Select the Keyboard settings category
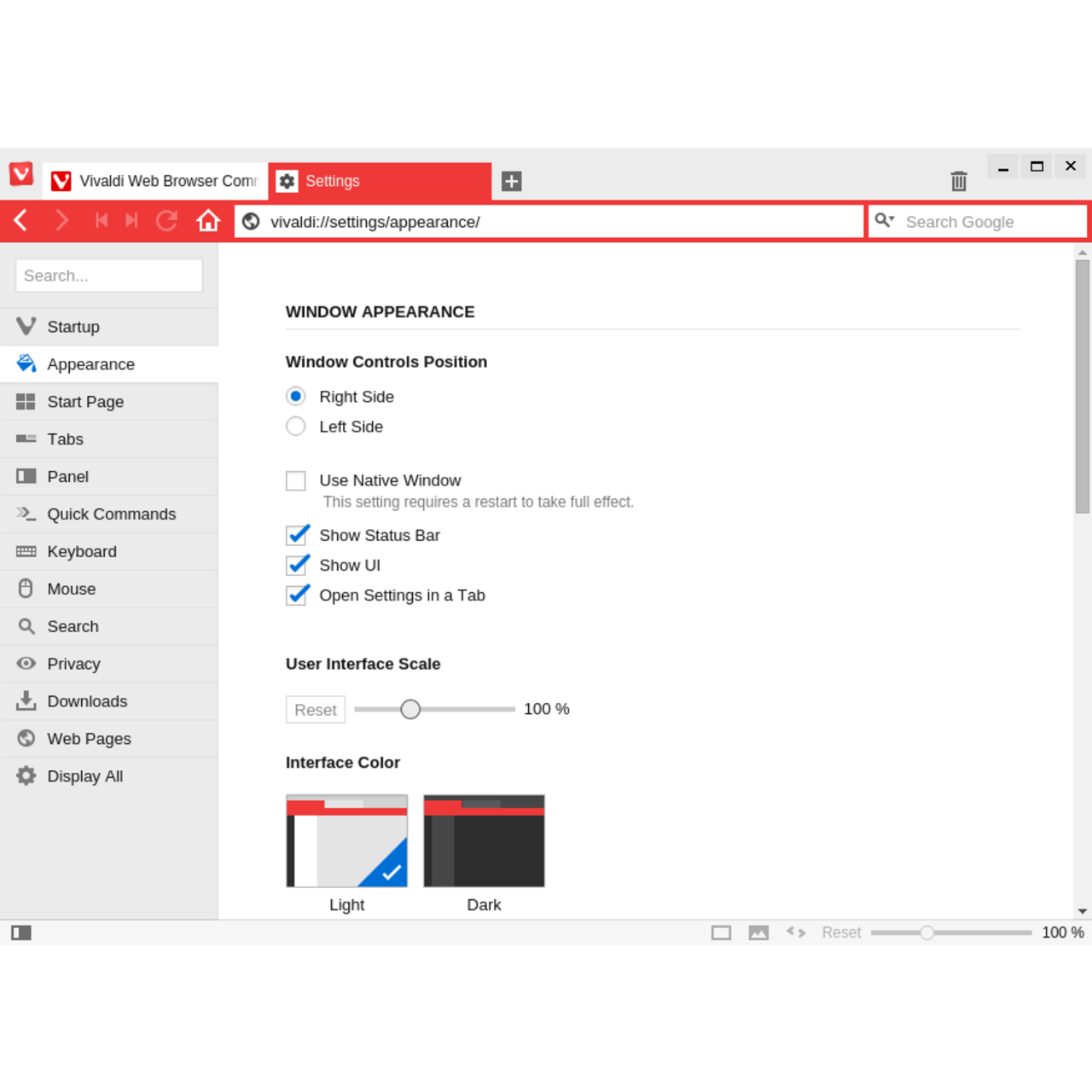 [82, 551]
